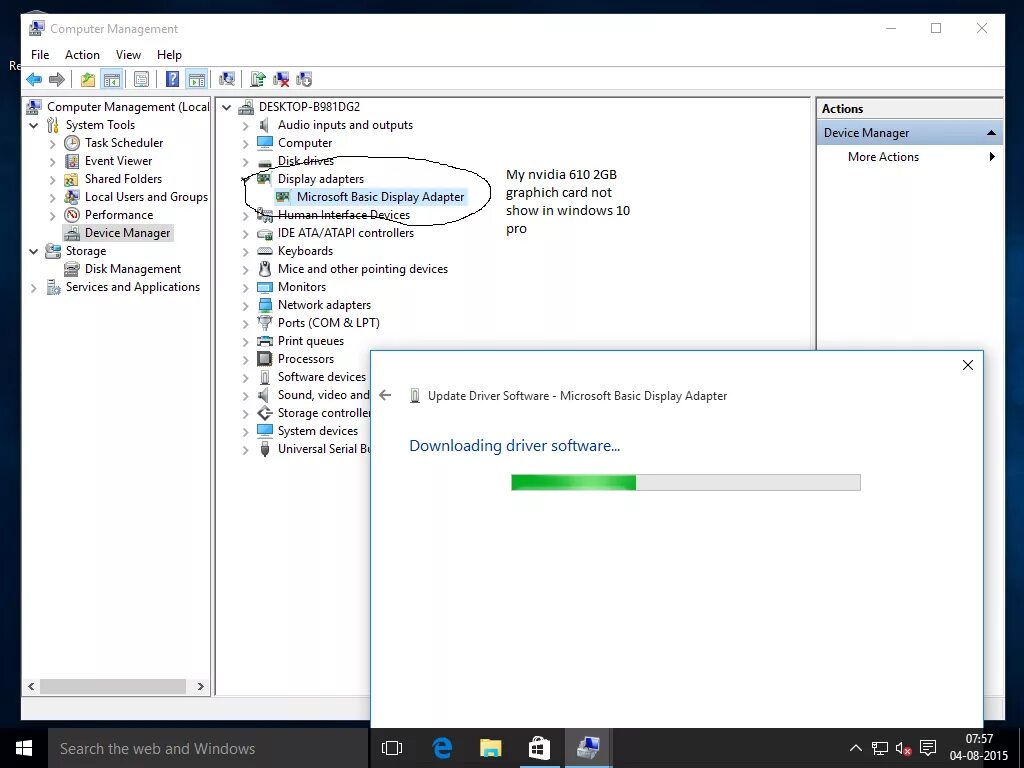Collapse Device Manager actions section arrow
Image resolution: width=1024 pixels, height=768 pixels.
pyautogui.click(x=991, y=133)
